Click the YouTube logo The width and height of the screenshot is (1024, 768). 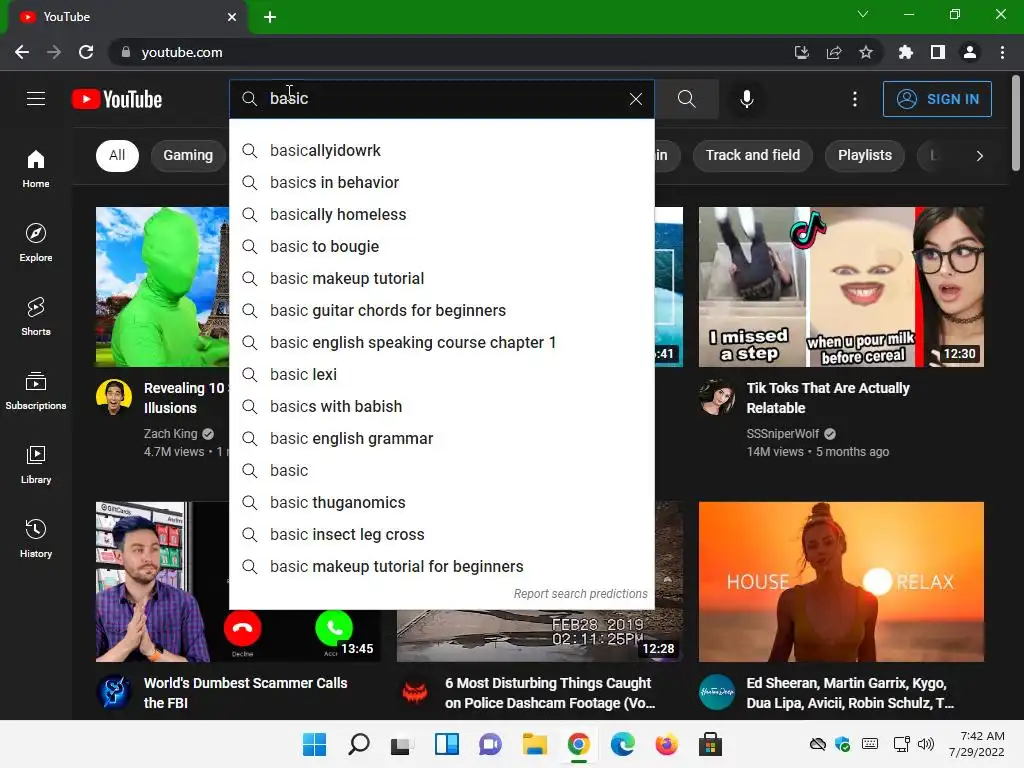click(117, 99)
